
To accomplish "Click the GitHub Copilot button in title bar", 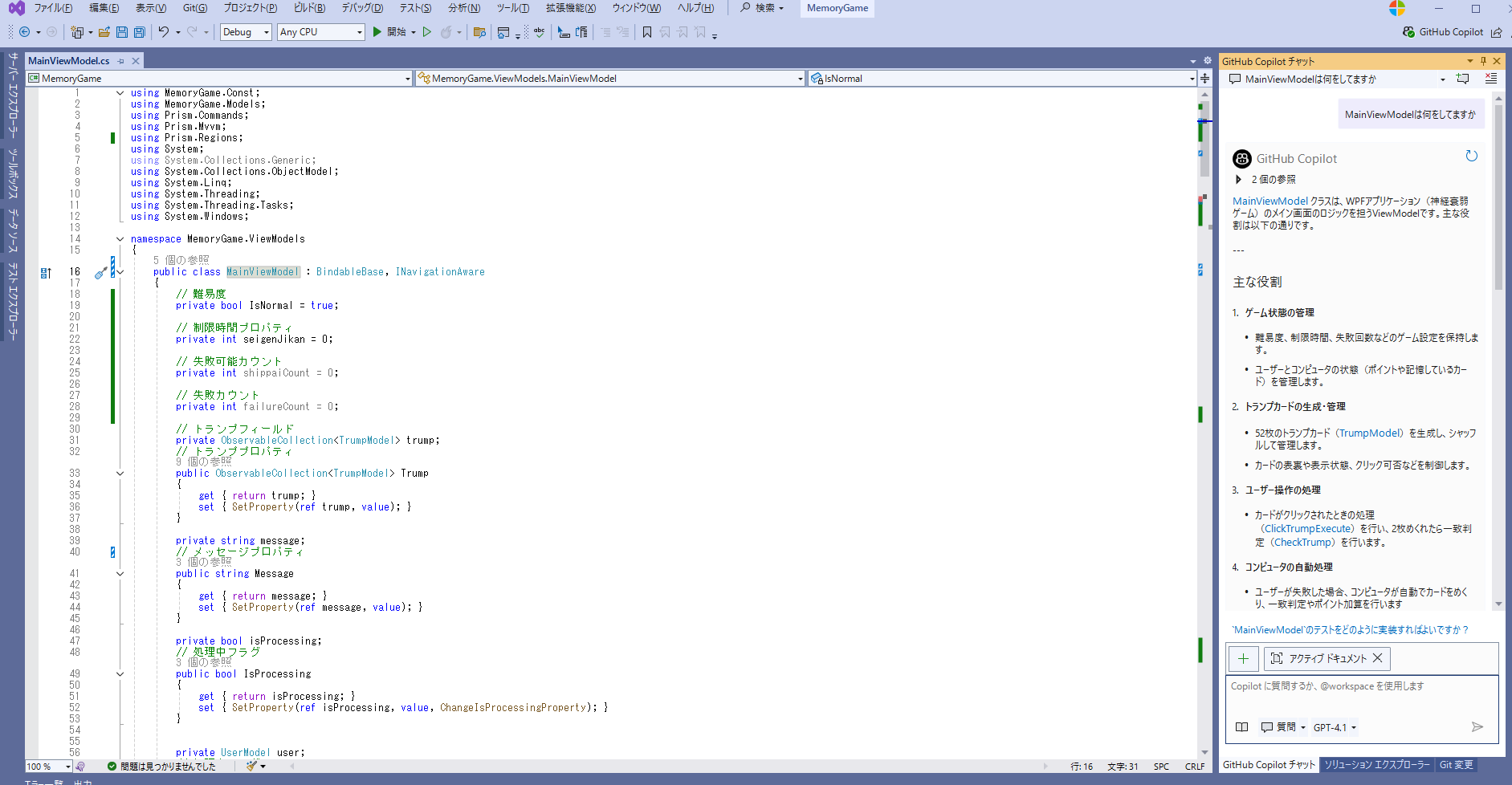I will pos(1443,32).
